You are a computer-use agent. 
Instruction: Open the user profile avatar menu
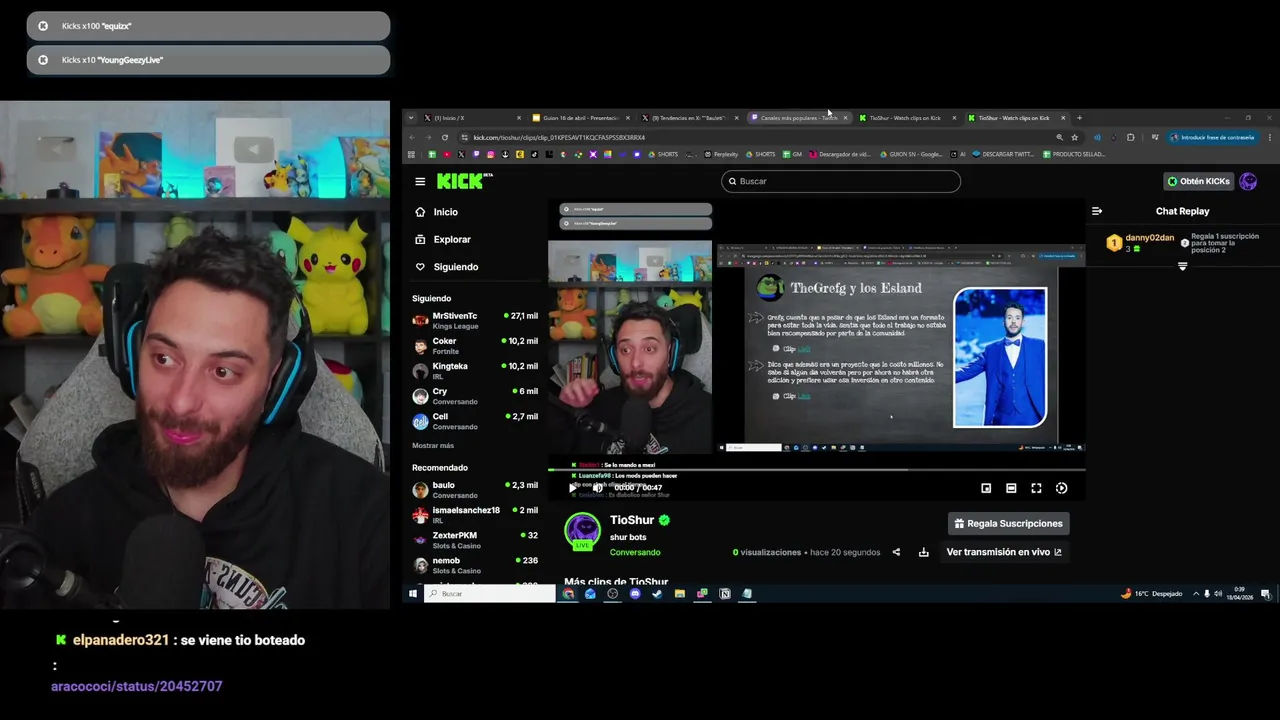tap(1248, 181)
